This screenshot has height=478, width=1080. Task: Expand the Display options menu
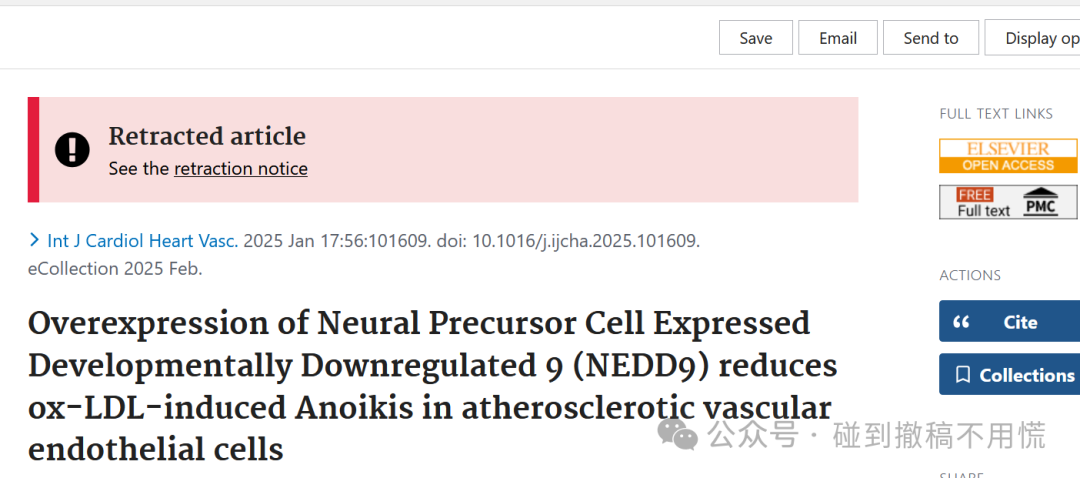coord(1032,38)
